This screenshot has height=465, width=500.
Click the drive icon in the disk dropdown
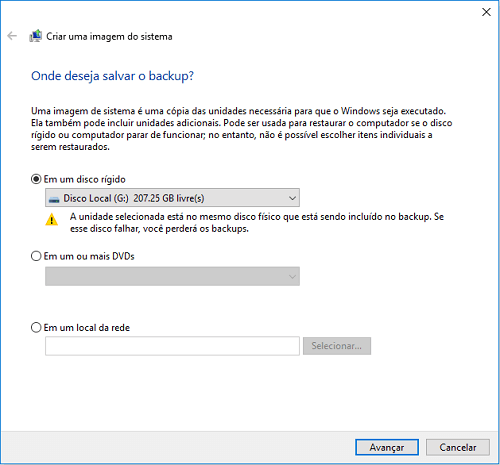[x=54, y=199]
